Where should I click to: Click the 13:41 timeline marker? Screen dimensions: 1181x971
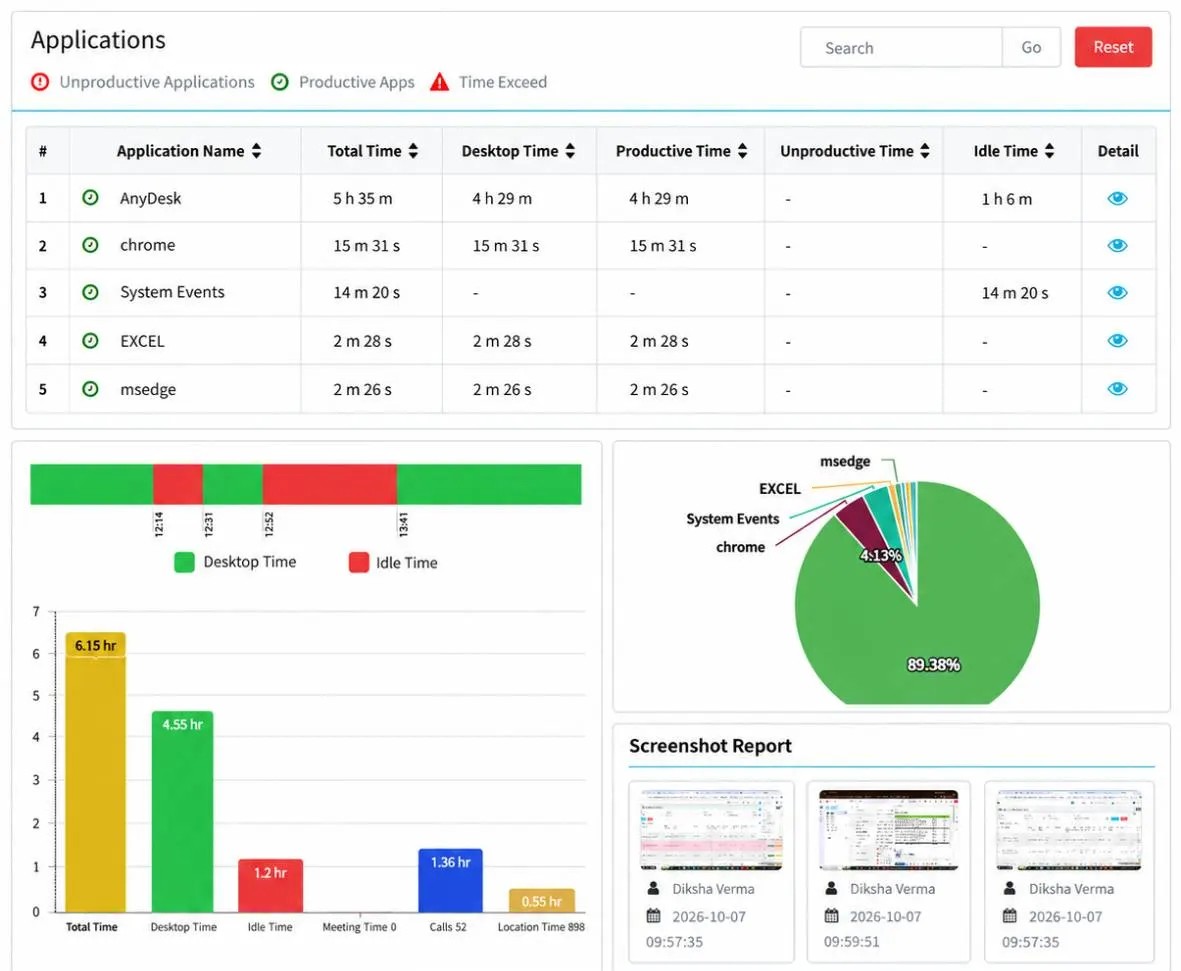tap(403, 524)
